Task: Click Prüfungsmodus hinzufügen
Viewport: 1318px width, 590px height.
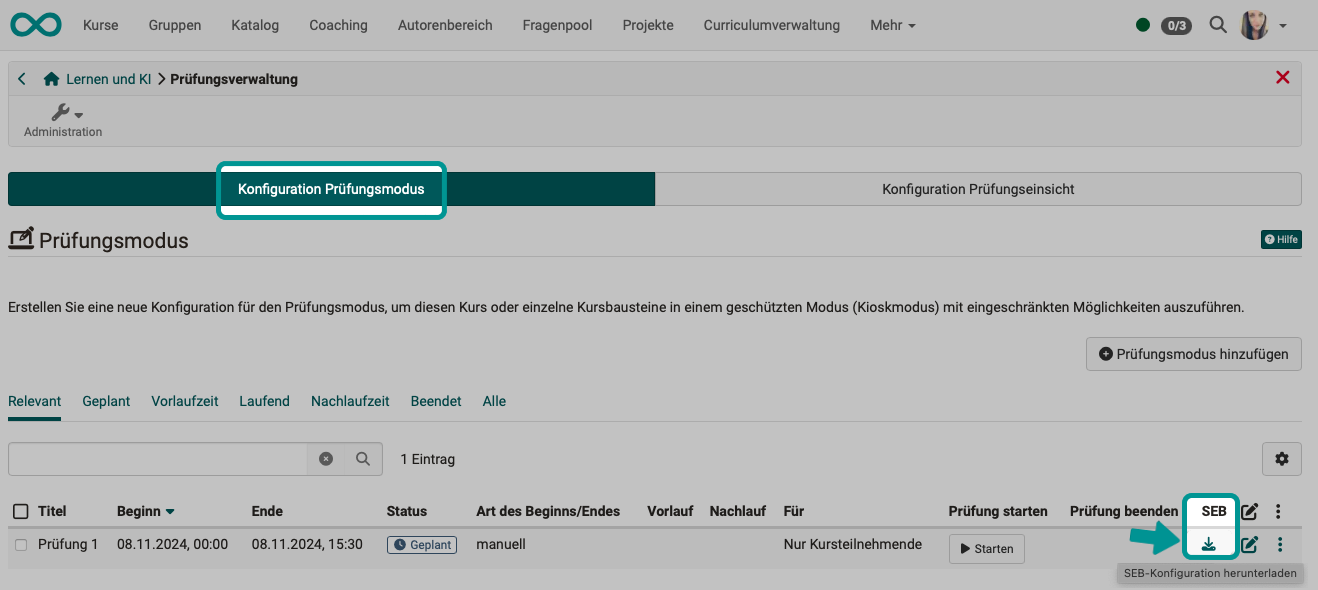Action: [x=1193, y=353]
